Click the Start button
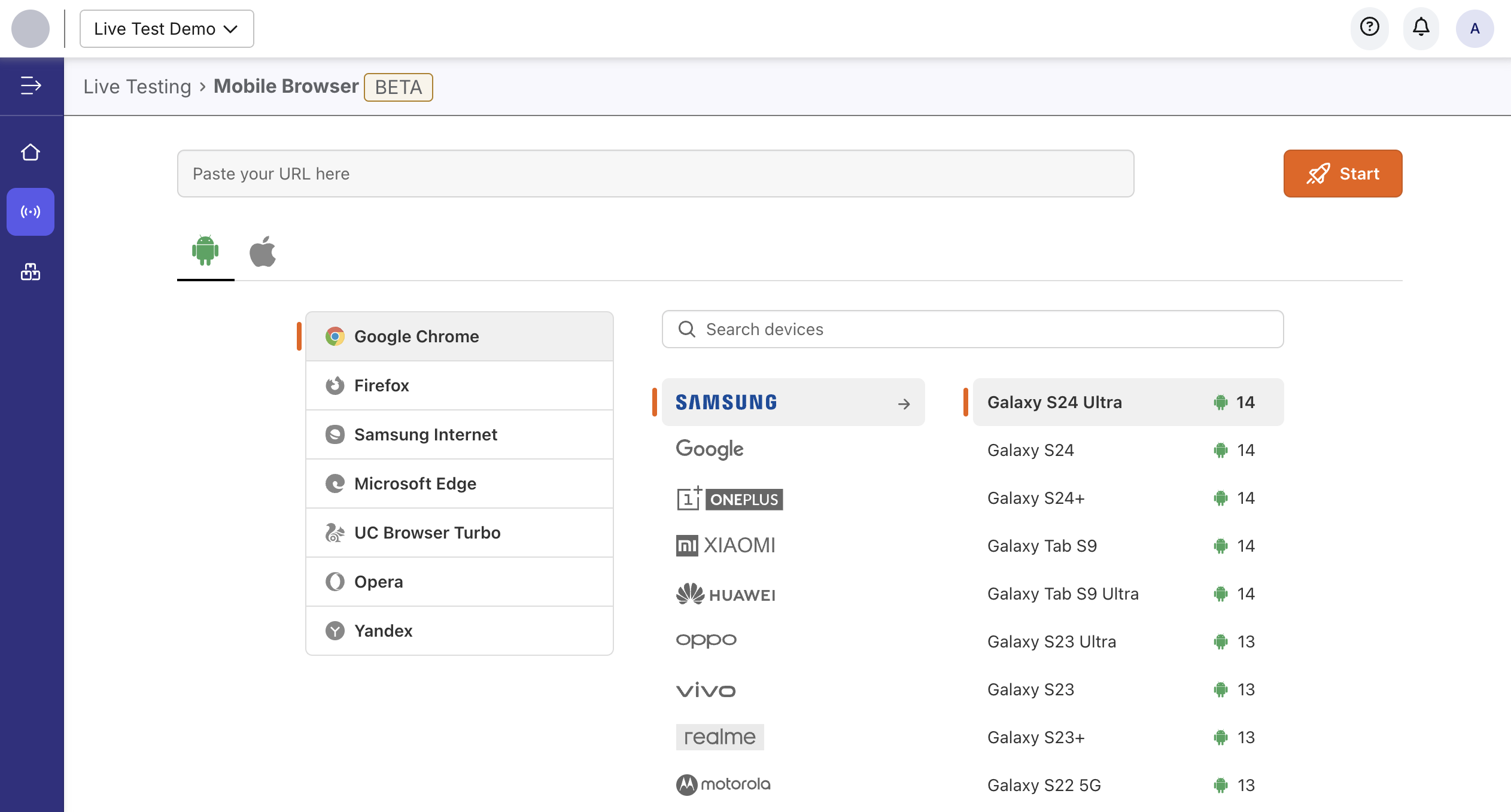 [1343, 174]
